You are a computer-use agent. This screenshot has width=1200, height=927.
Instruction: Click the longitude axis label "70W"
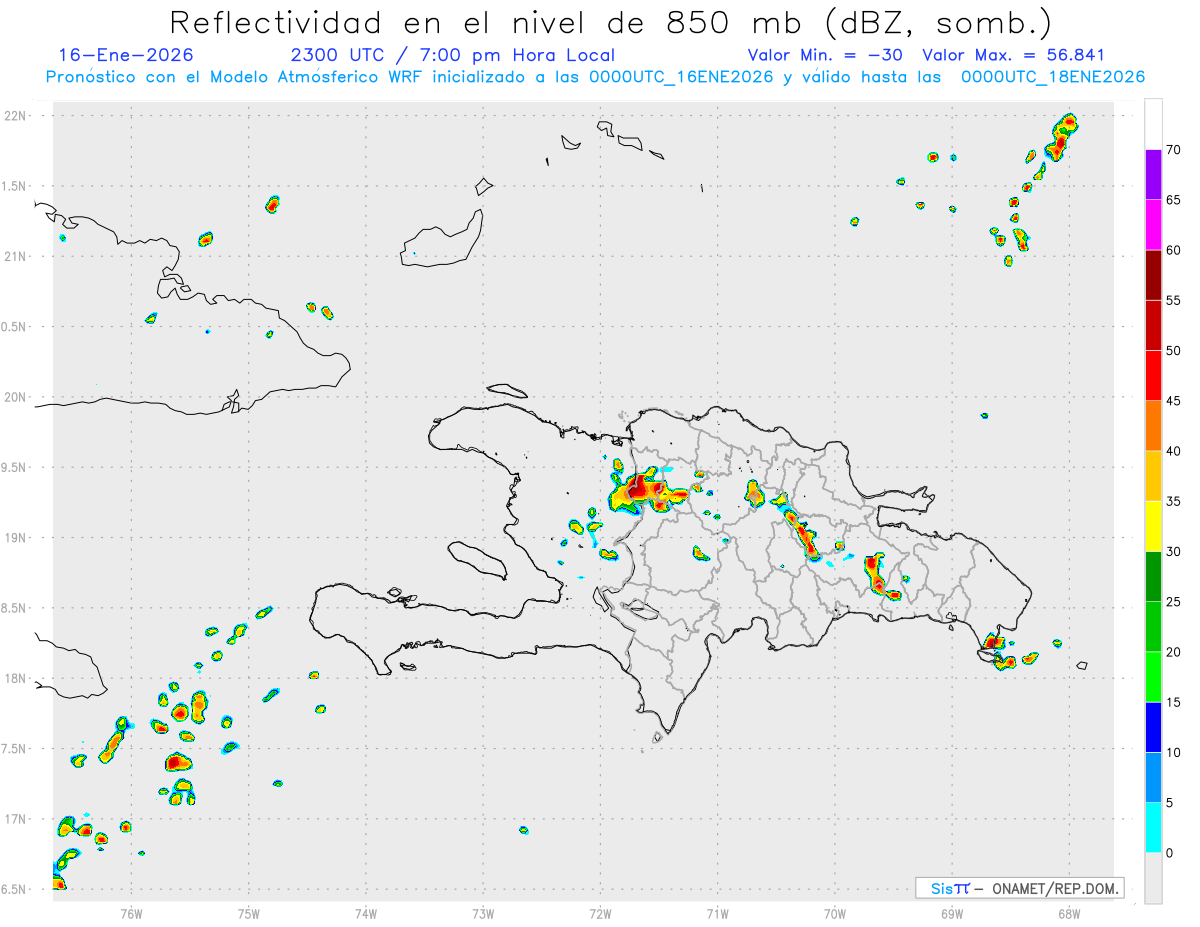[x=835, y=913]
